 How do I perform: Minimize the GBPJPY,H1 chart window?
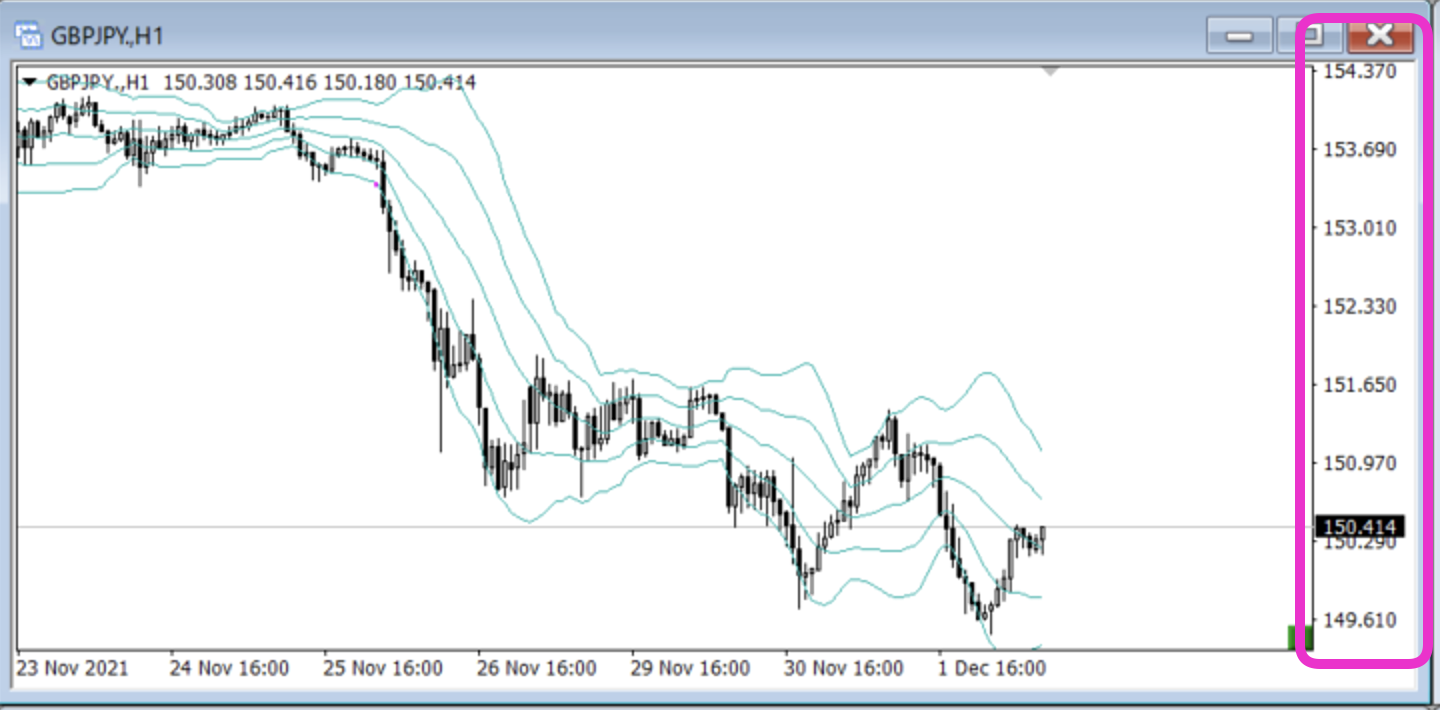click(1239, 36)
